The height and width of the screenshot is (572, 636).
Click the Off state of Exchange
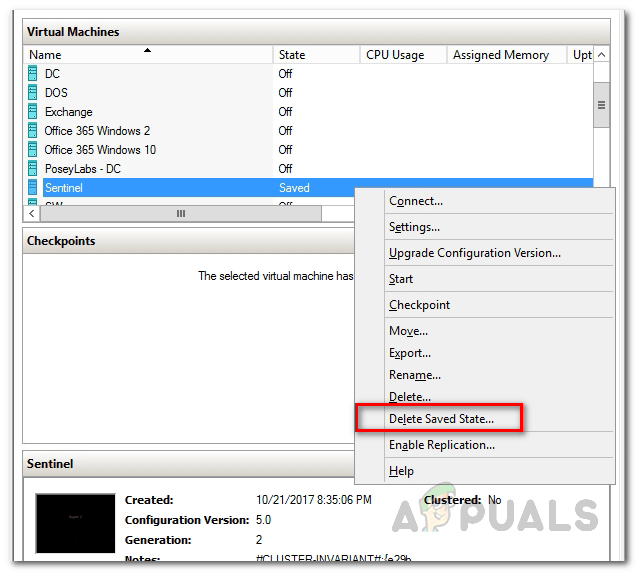coord(285,112)
